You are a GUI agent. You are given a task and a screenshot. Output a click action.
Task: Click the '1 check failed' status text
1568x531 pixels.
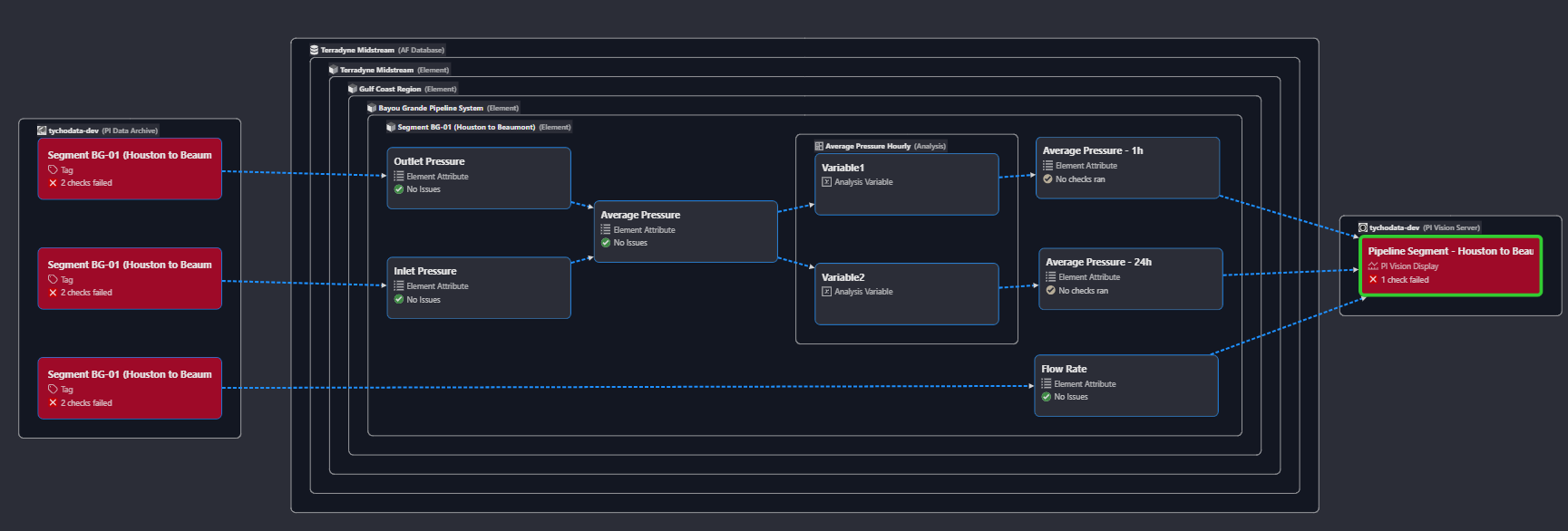[1405, 280]
